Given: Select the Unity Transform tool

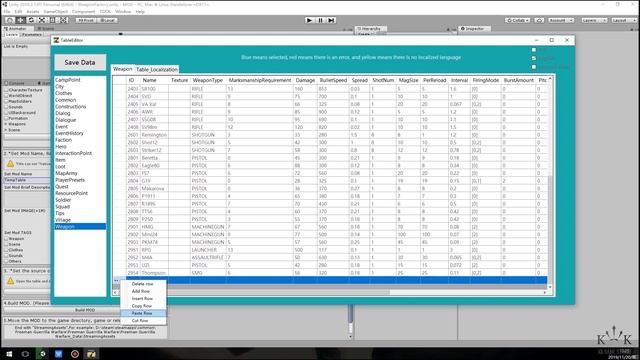Looking at the screenshot, I should tap(63, 20).
